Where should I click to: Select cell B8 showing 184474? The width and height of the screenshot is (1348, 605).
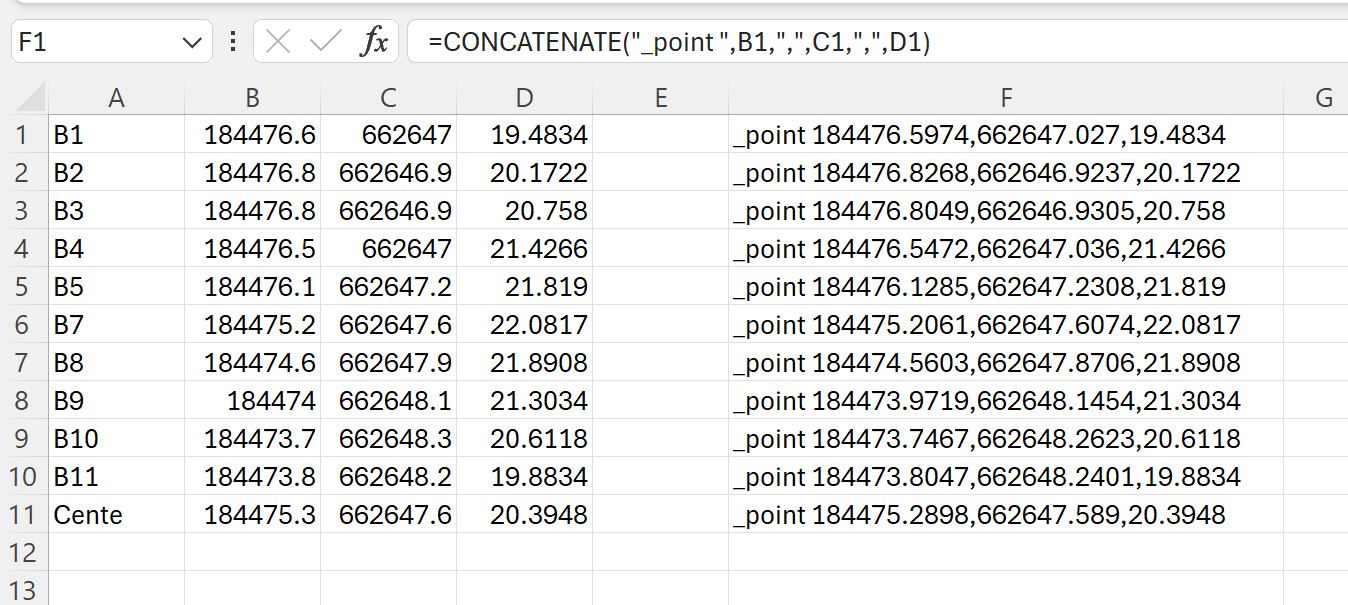252,400
